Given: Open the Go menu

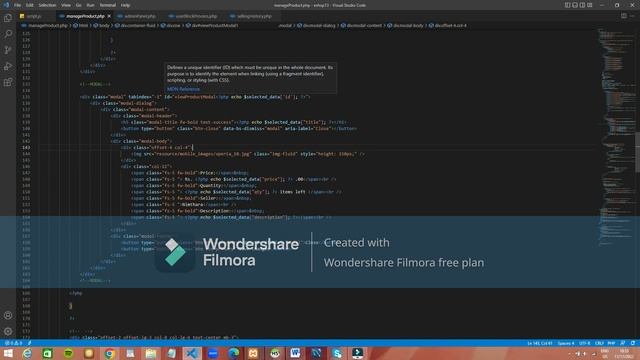Looking at the screenshot, I should (x=78, y=5).
